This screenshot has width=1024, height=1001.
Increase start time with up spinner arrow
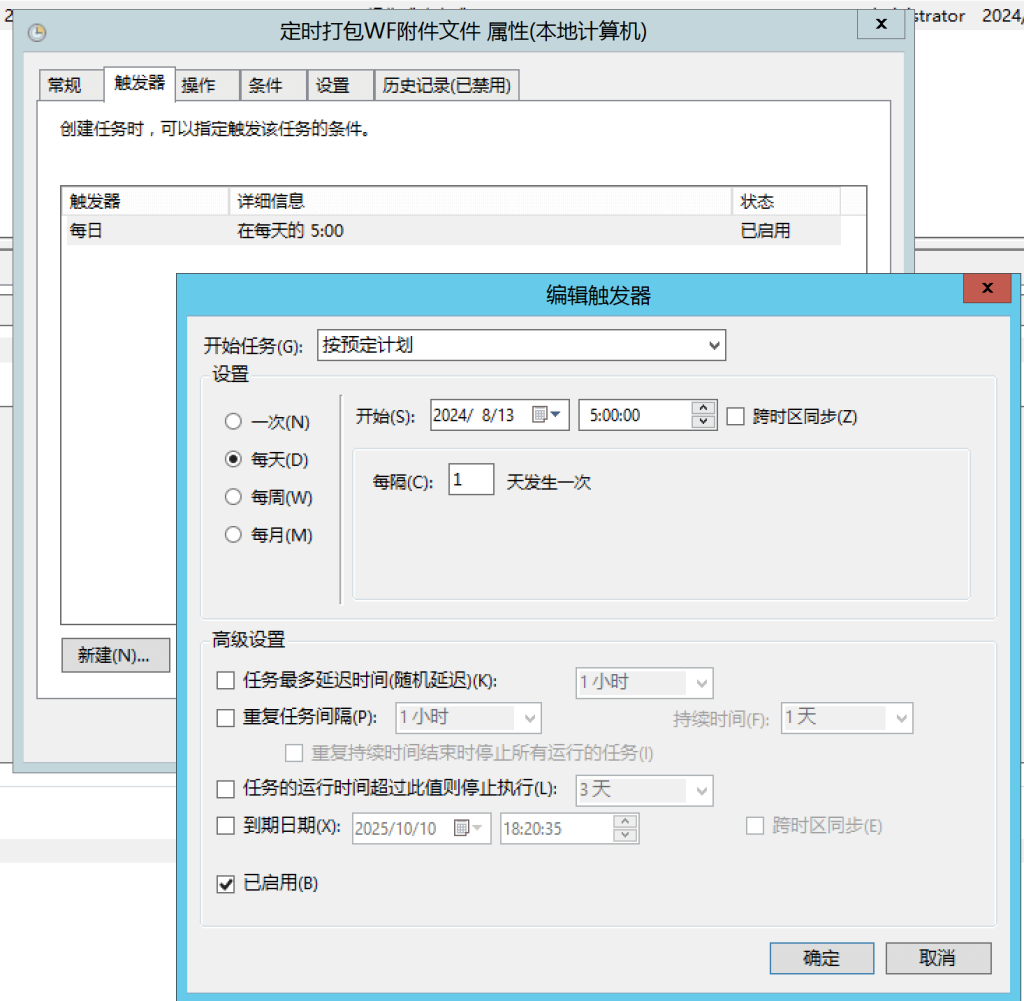[x=703, y=408]
